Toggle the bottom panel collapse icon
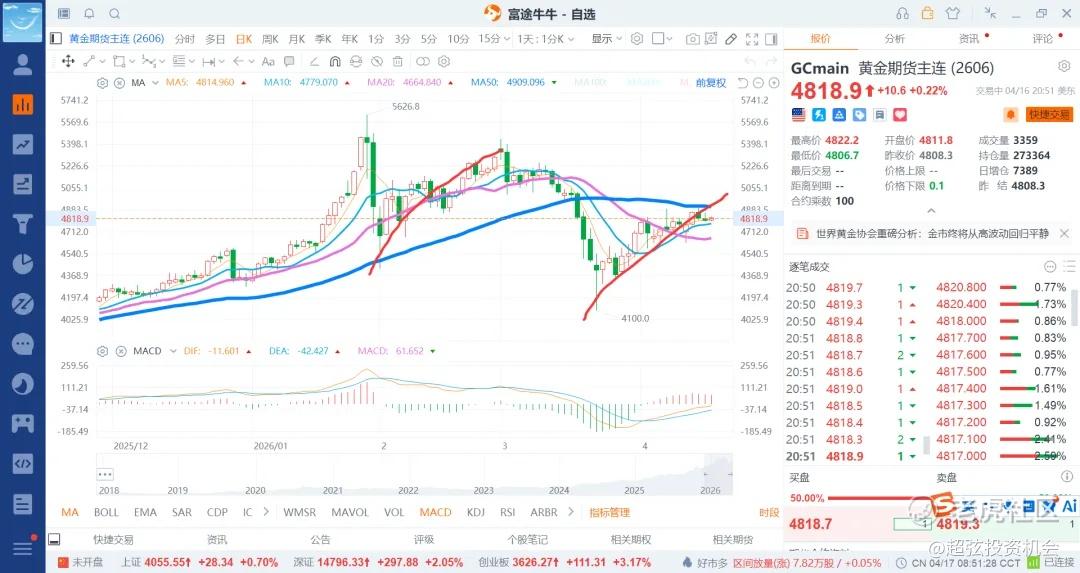1080x573 pixels. (x=54, y=539)
